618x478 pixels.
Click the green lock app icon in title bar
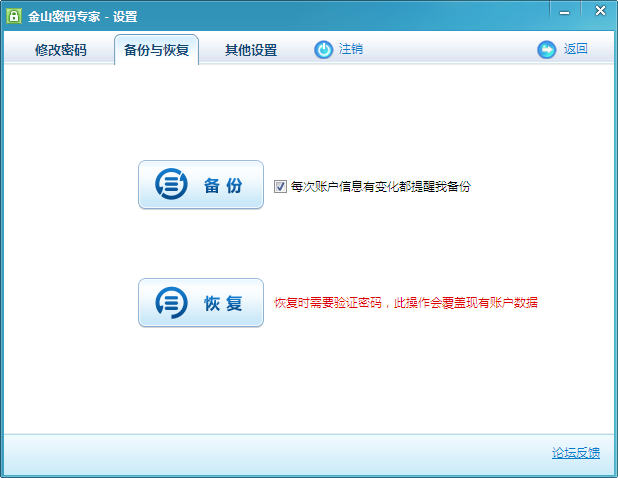(15, 16)
